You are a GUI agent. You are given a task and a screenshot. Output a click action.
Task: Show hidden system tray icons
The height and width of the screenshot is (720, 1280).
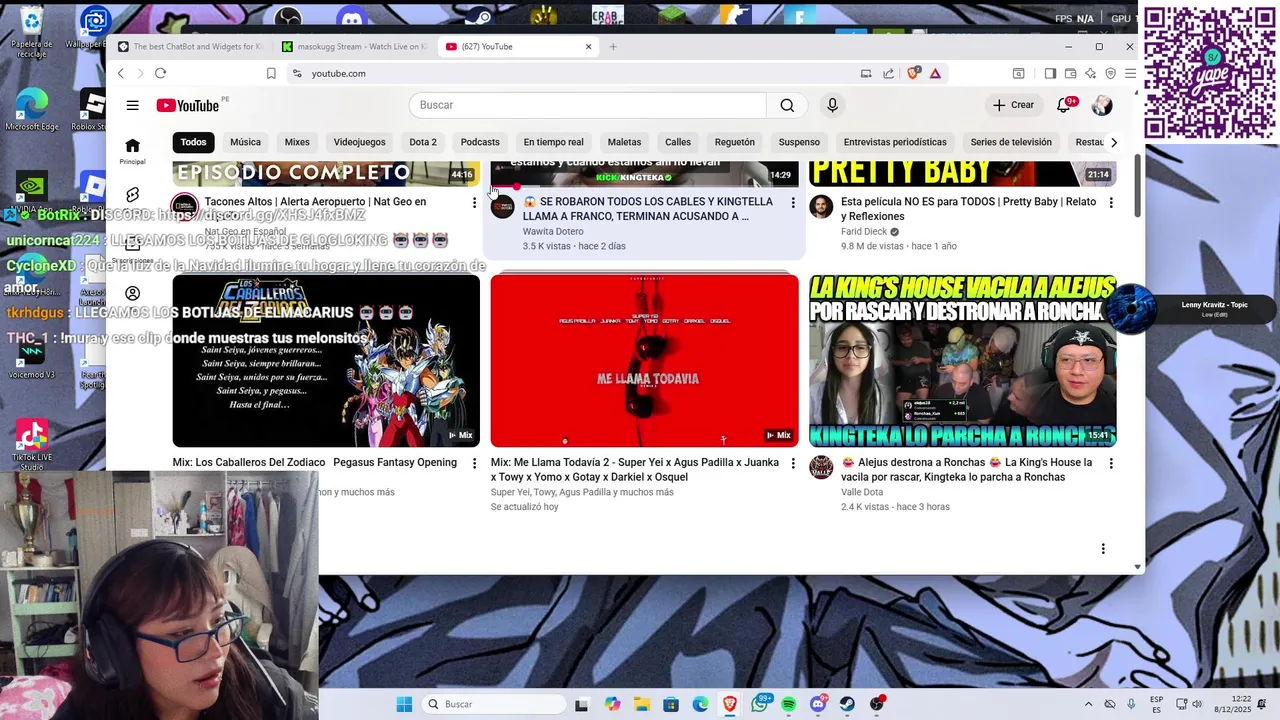point(1088,704)
